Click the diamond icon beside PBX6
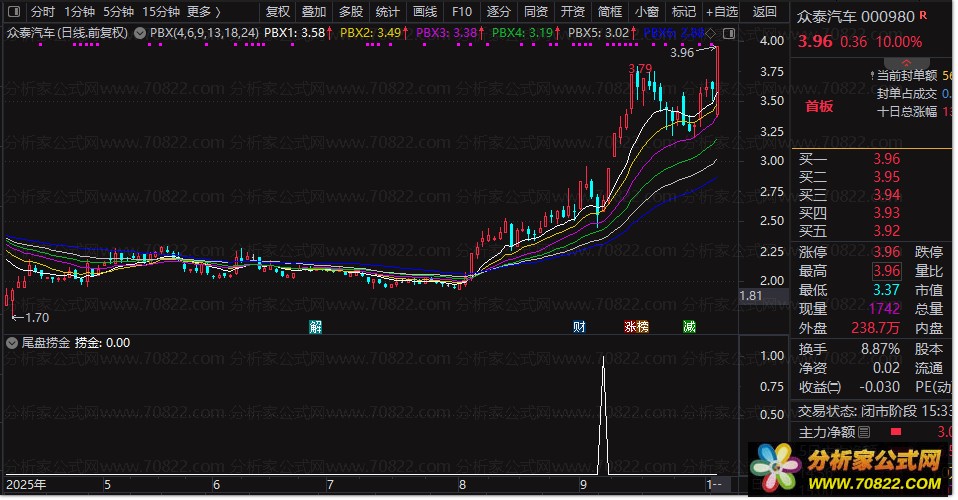The width and height of the screenshot is (958, 500). [711, 33]
